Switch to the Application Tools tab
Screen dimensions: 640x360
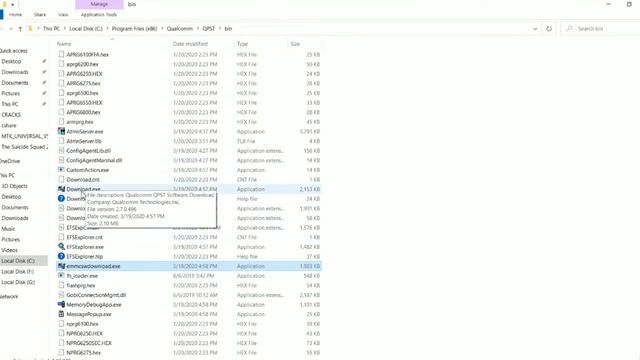(x=99, y=15)
